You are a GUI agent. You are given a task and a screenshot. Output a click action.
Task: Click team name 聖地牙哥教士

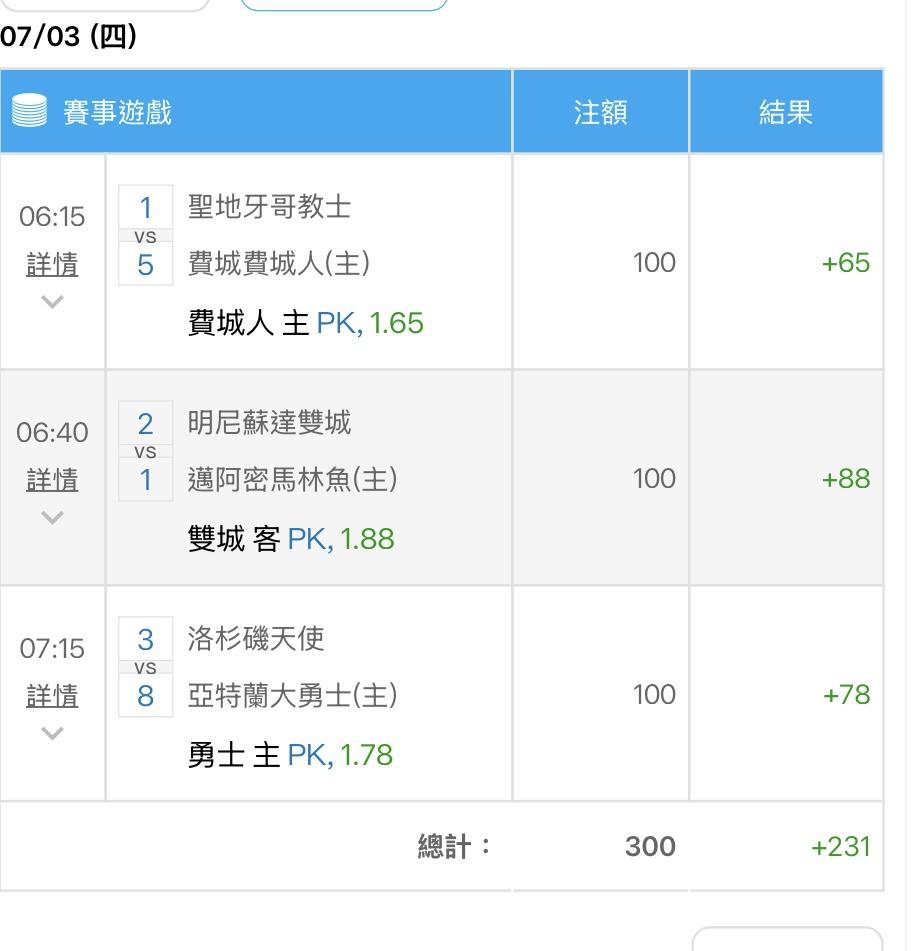pos(269,207)
